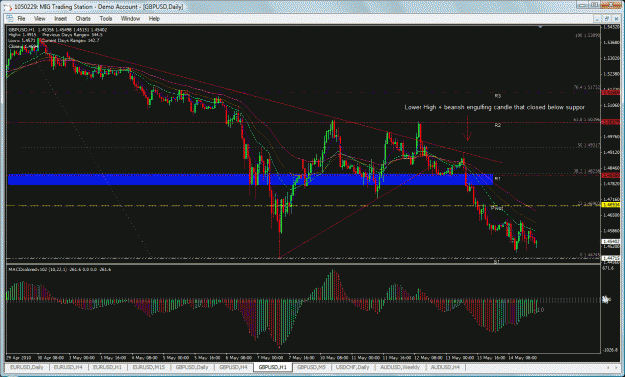The width and height of the screenshot is (625, 377).
Task: Open the View menu
Action: pos(39,19)
